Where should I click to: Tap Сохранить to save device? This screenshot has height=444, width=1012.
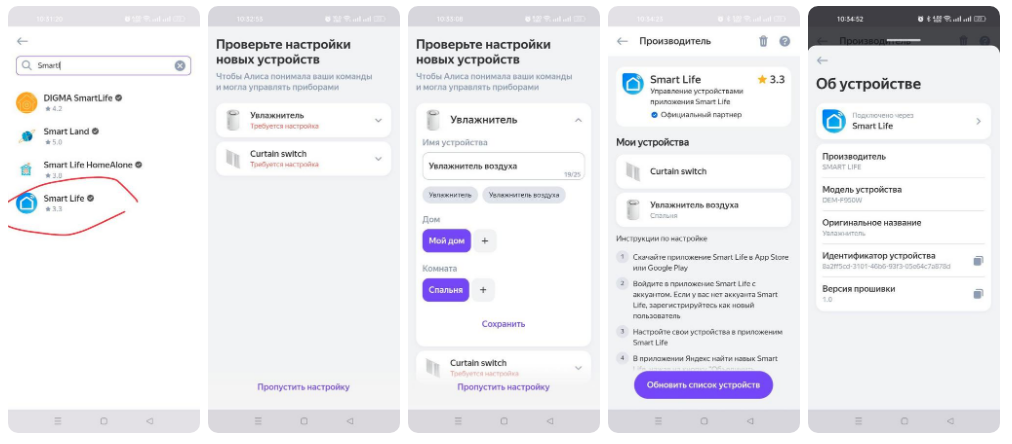point(503,324)
